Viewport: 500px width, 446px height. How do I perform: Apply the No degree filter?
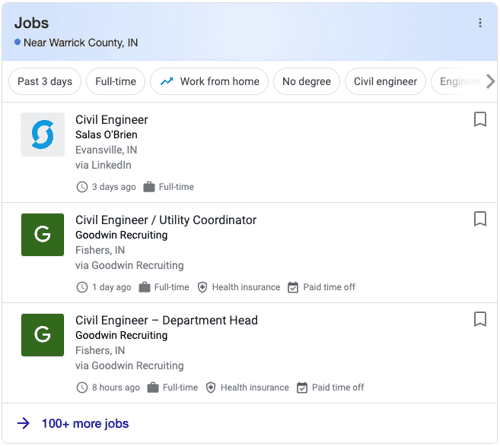click(x=307, y=81)
